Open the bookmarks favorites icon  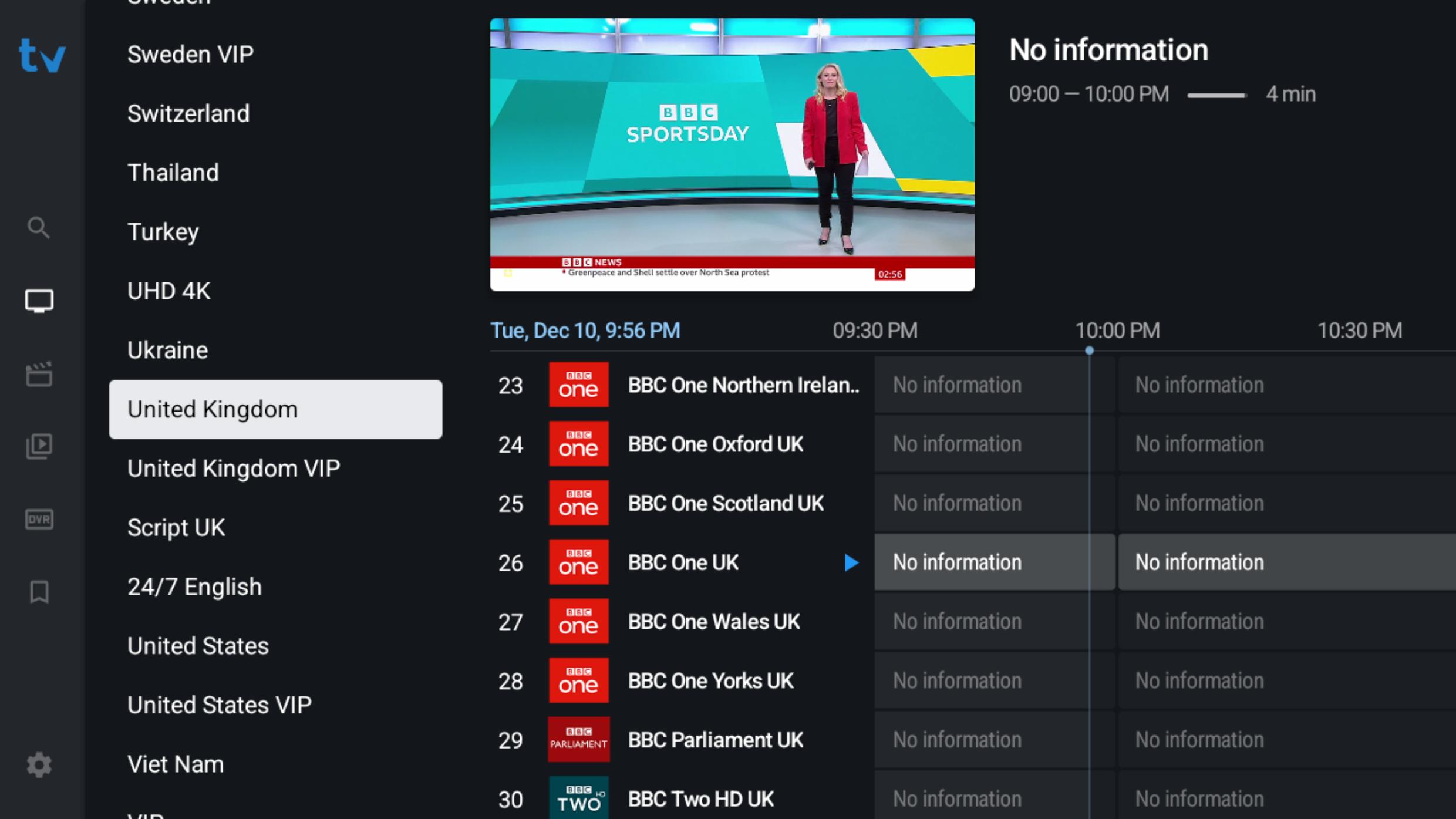[39, 592]
